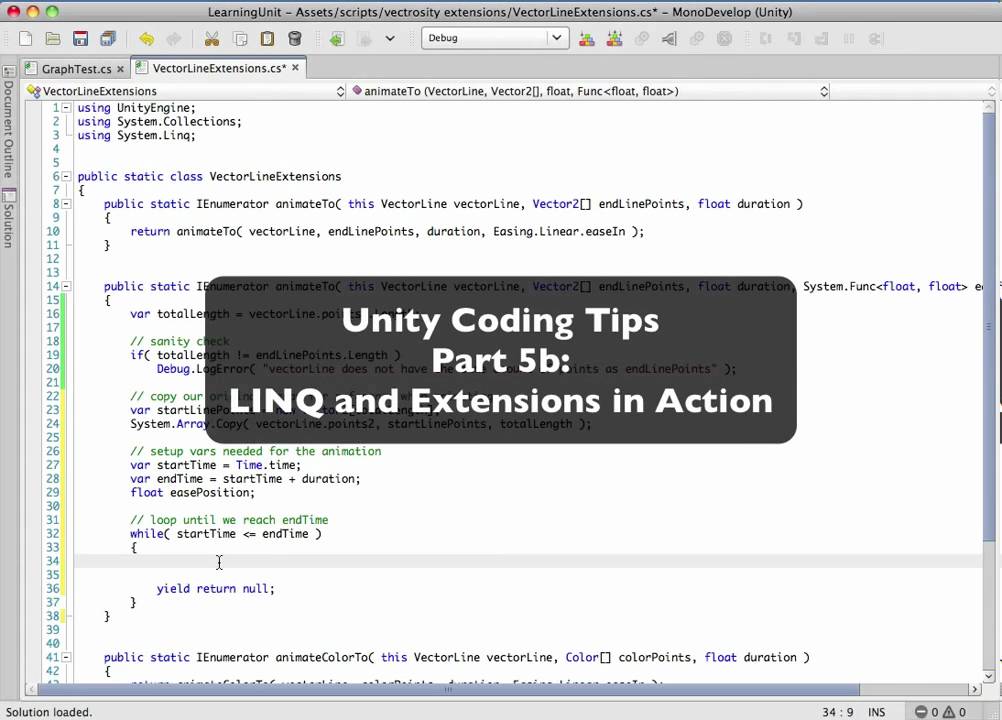This screenshot has width=1002, height=720.
Task: Click the Paste clipboard icon
Action: [267, 39]
